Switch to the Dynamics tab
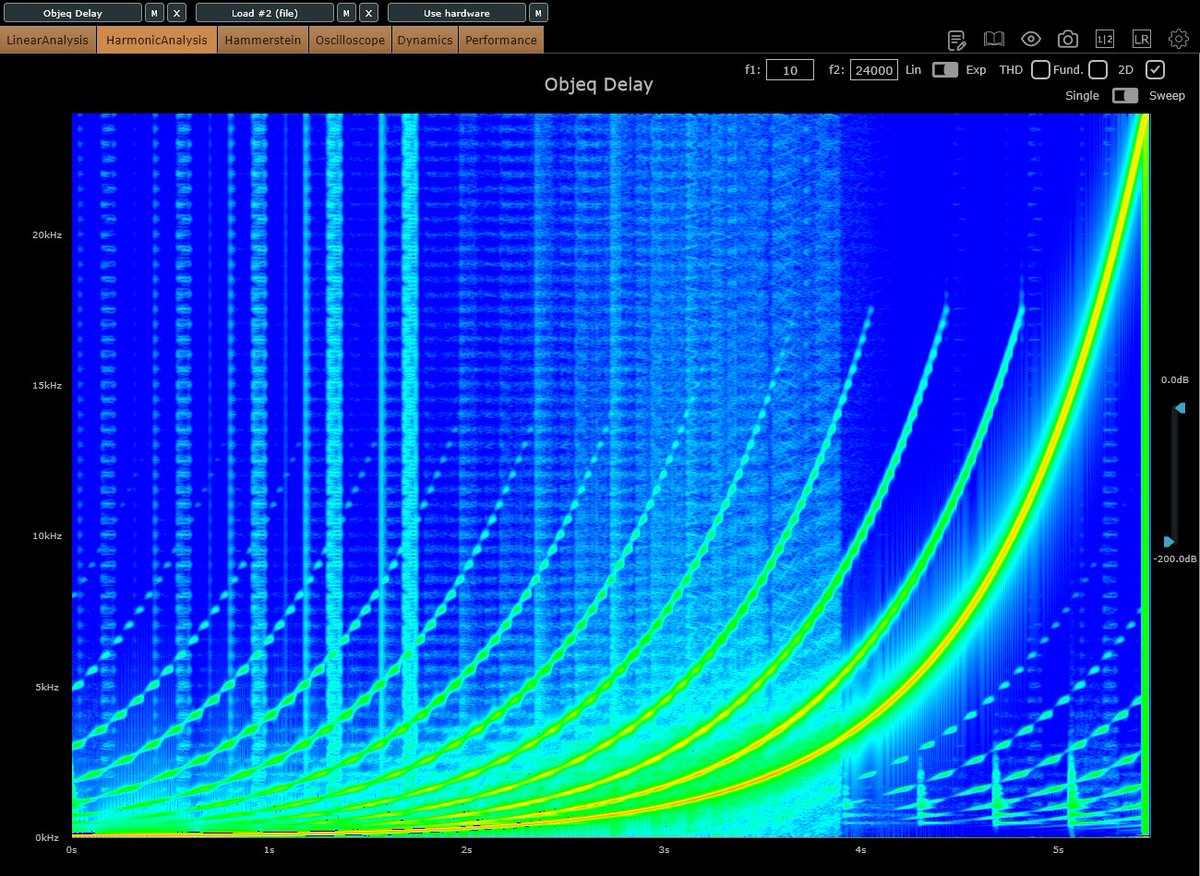 click(x=426, y=40)
